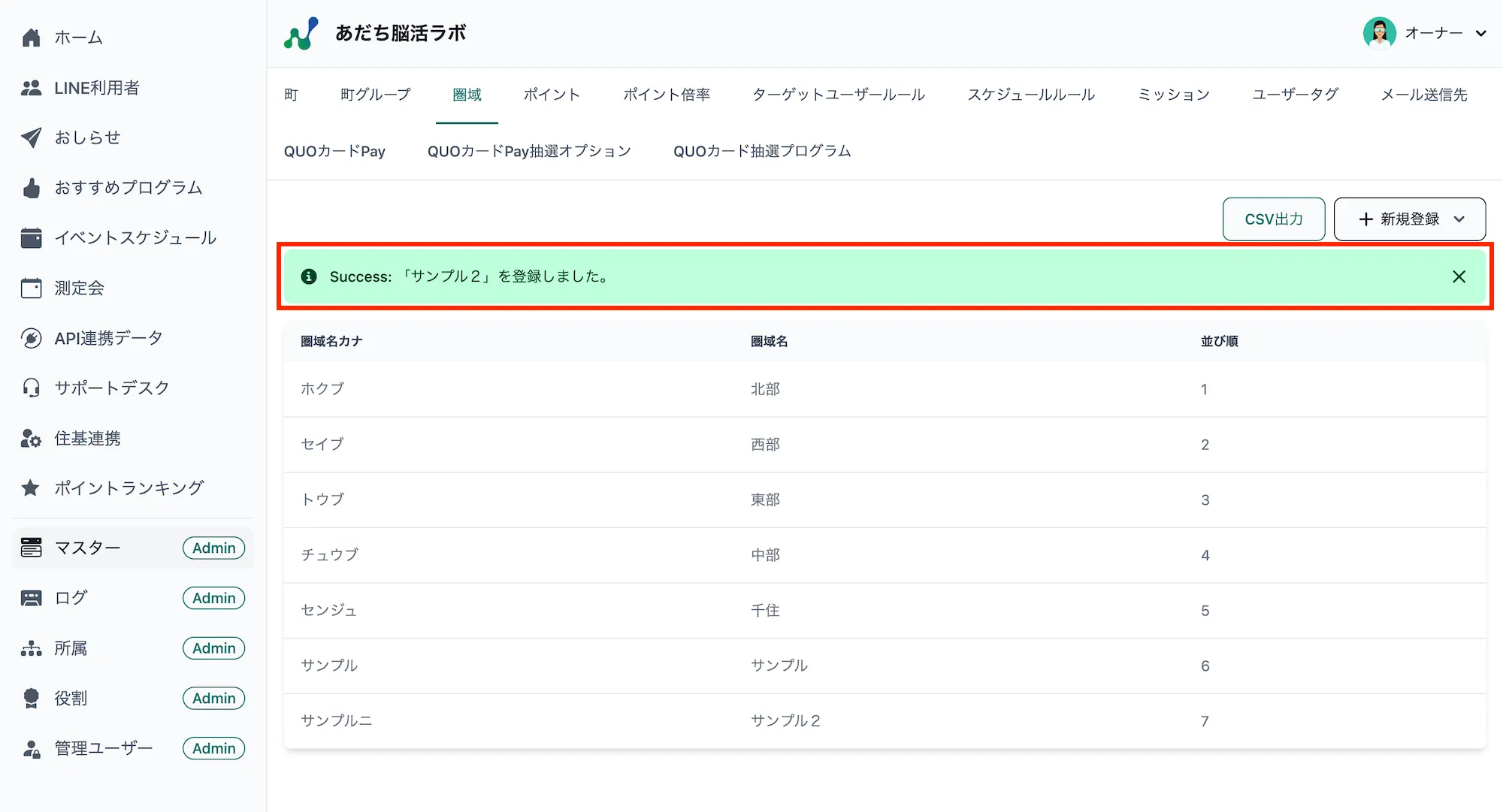Open おしらせ via the paper plane icon
The height and width of the screenshot is (812, 1503).
pyautogui.click(x=31, y=137)
